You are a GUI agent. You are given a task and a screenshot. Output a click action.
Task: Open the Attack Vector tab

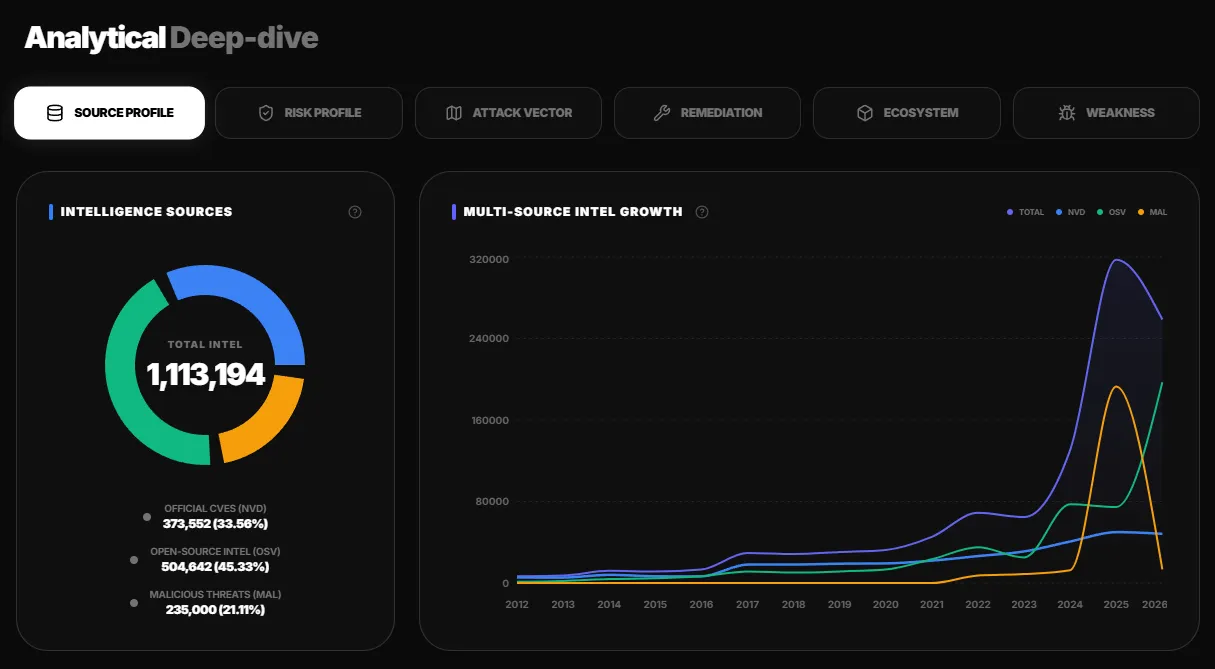click(x=508, y=113)
